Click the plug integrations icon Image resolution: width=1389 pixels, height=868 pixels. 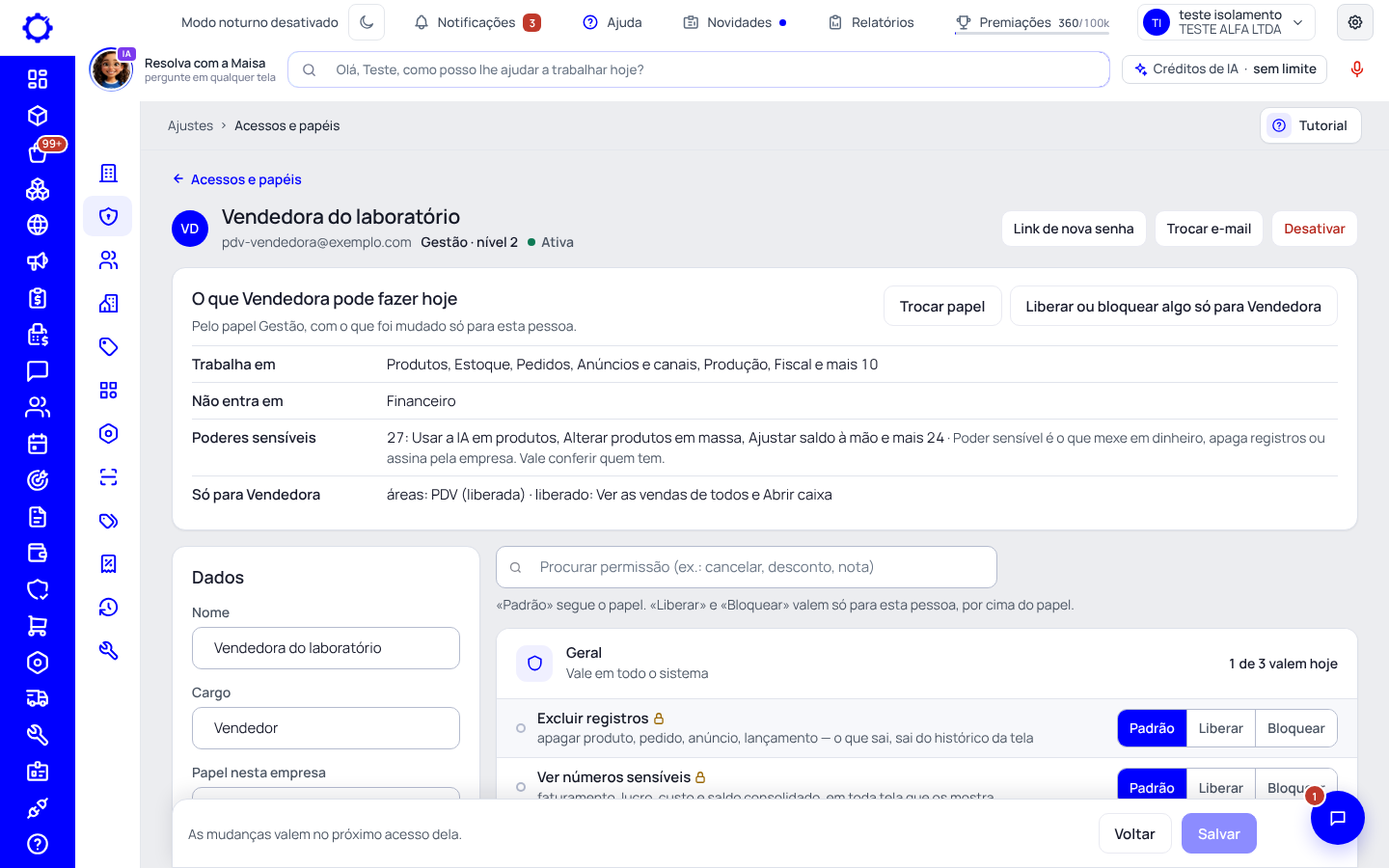(38, 807)
